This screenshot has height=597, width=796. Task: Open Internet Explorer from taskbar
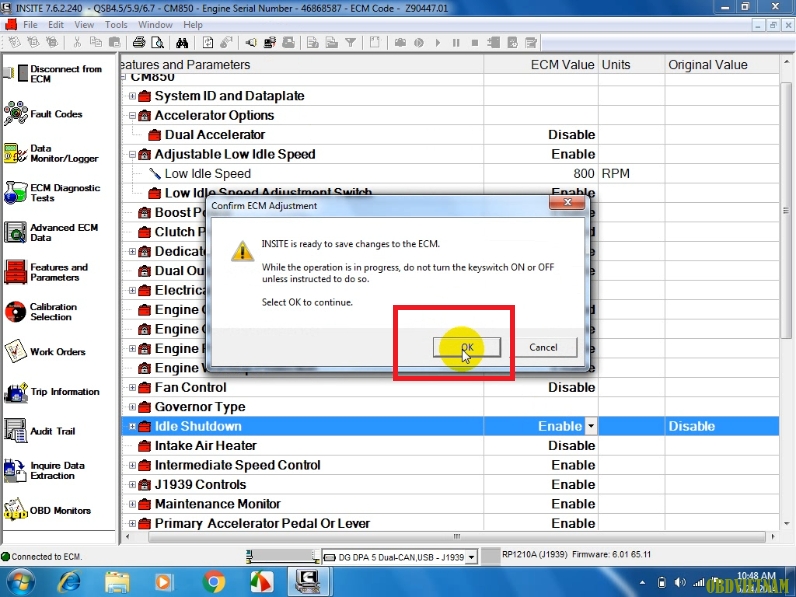point(70,582)
